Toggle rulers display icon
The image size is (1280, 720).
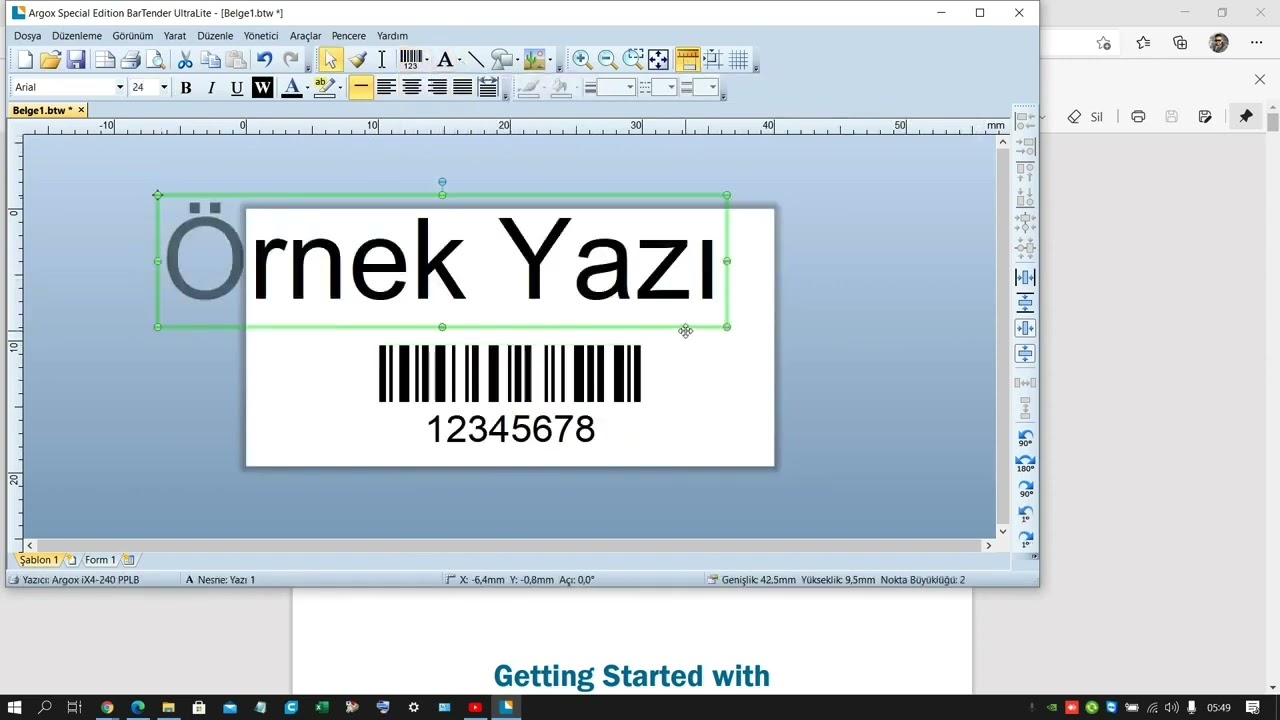687,60
